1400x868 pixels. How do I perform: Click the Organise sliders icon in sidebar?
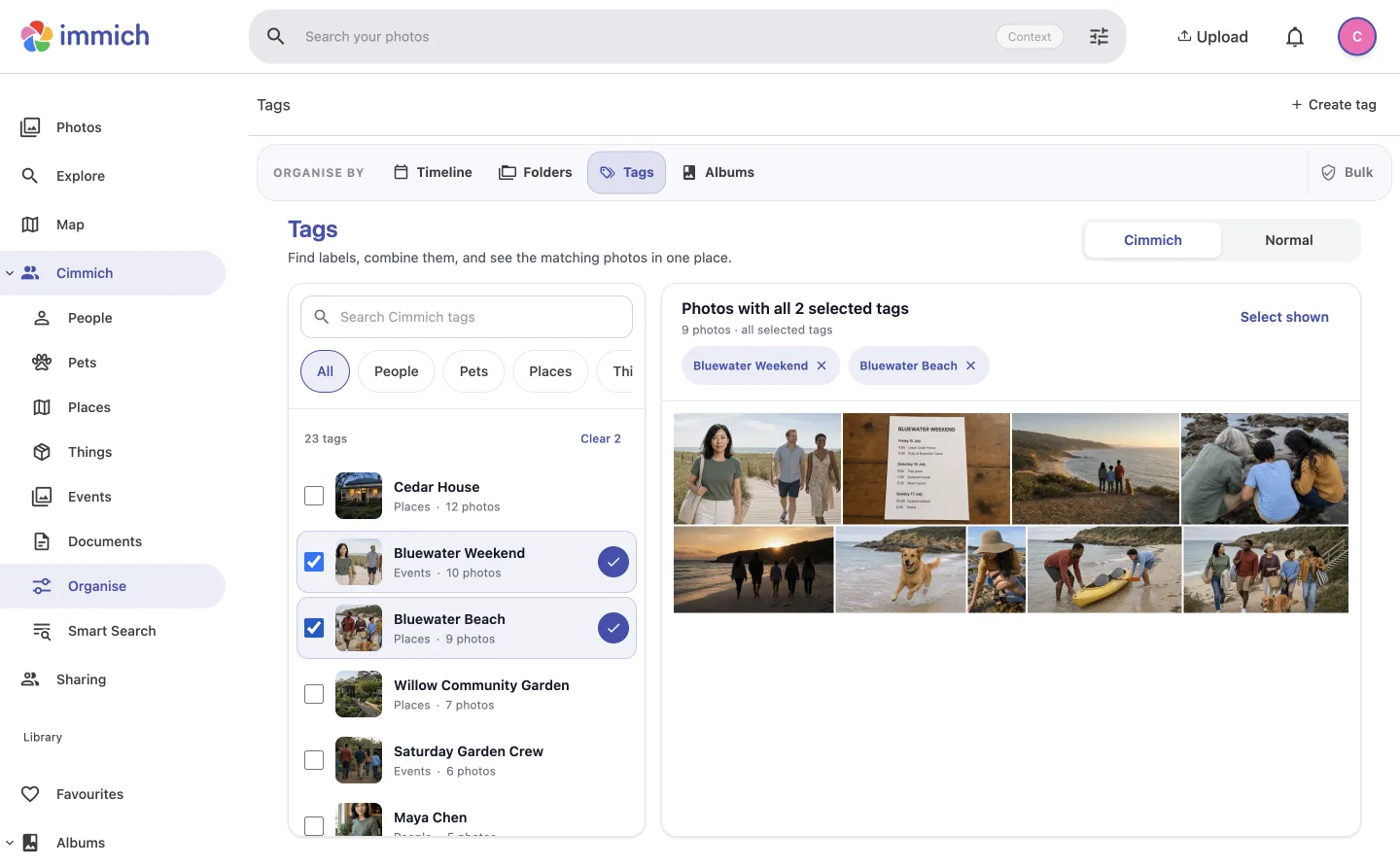coord(42,586)
